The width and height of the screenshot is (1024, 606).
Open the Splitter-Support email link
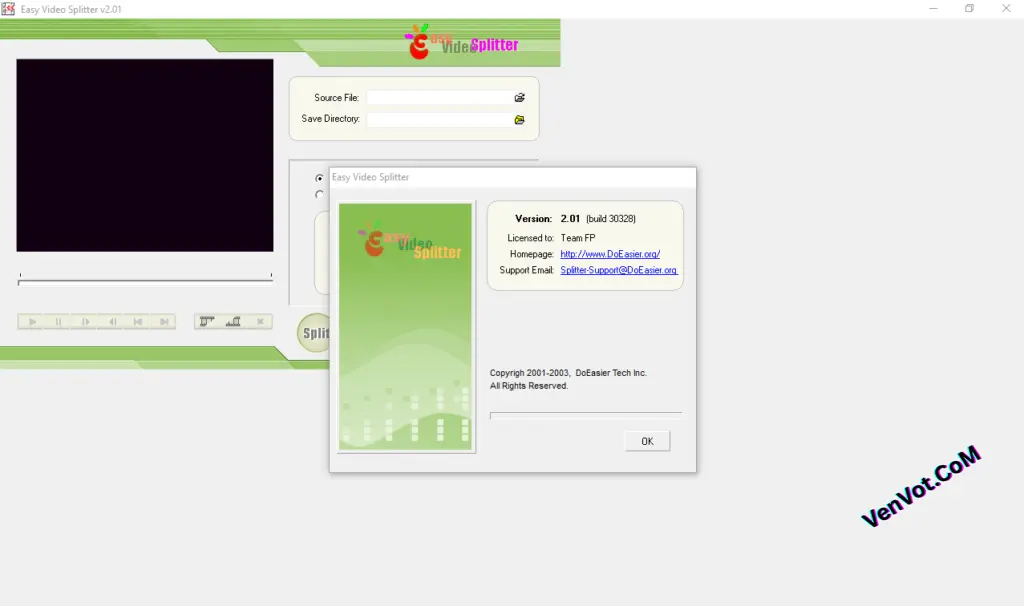pos(618,270)
